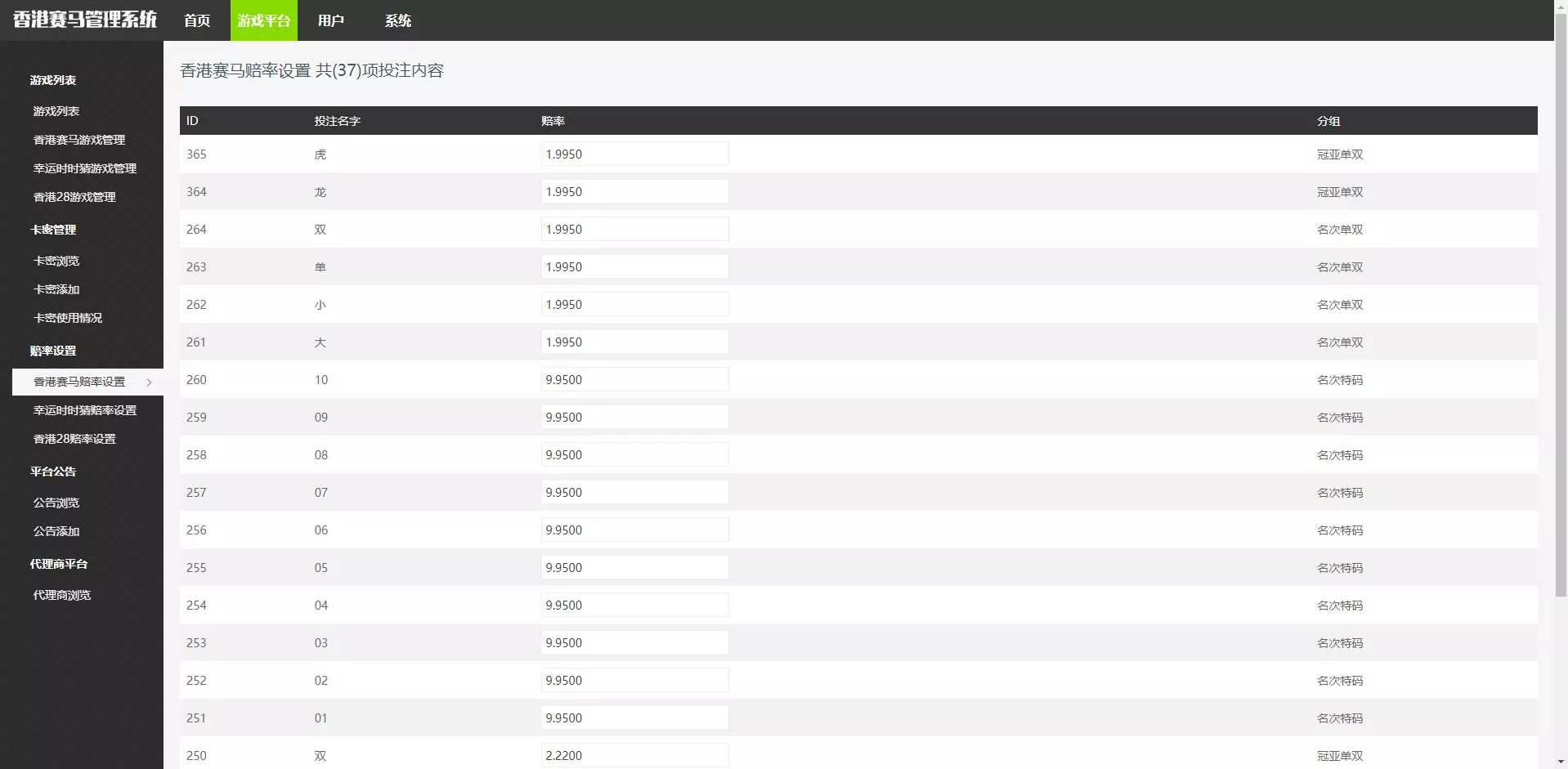The height and width of the screenshot is (769, 1568).
Task: Open the 首页 tab in top navigation
Action: 197,20
